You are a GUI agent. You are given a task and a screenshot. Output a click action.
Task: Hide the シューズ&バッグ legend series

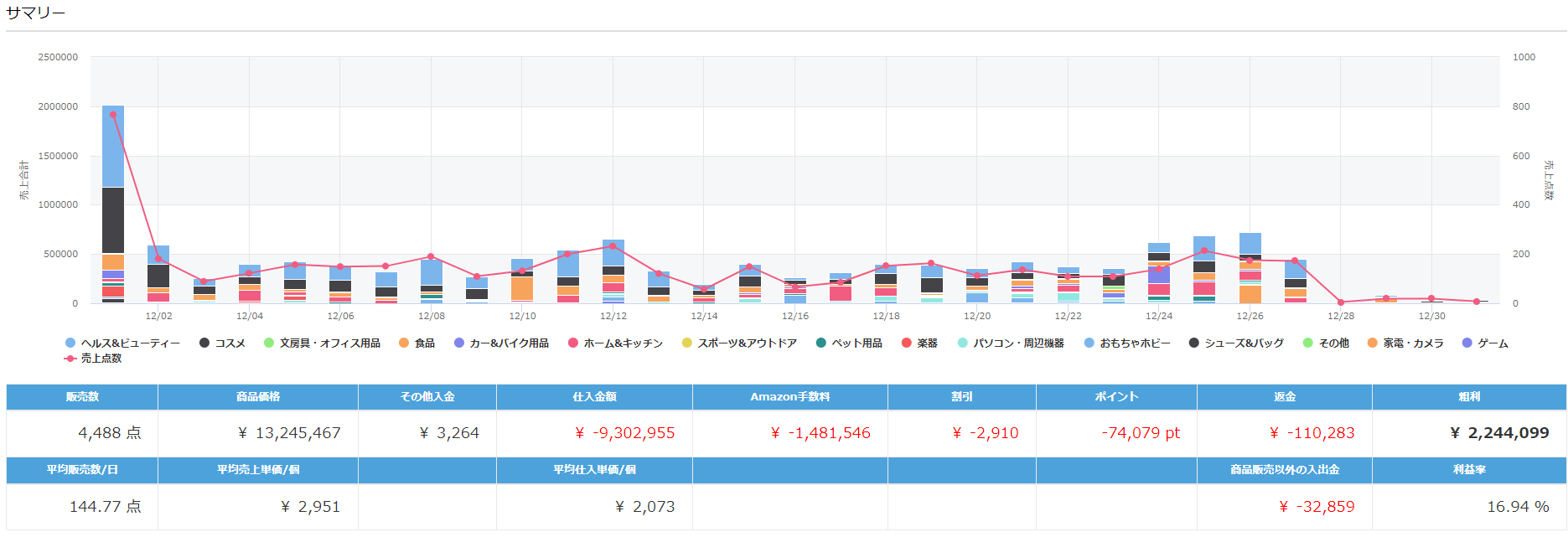(x=1236, y=343)
